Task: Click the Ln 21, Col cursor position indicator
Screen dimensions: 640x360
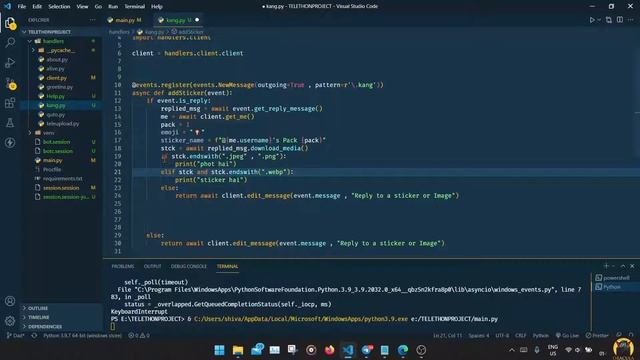Action: click(x=447, y=336)
